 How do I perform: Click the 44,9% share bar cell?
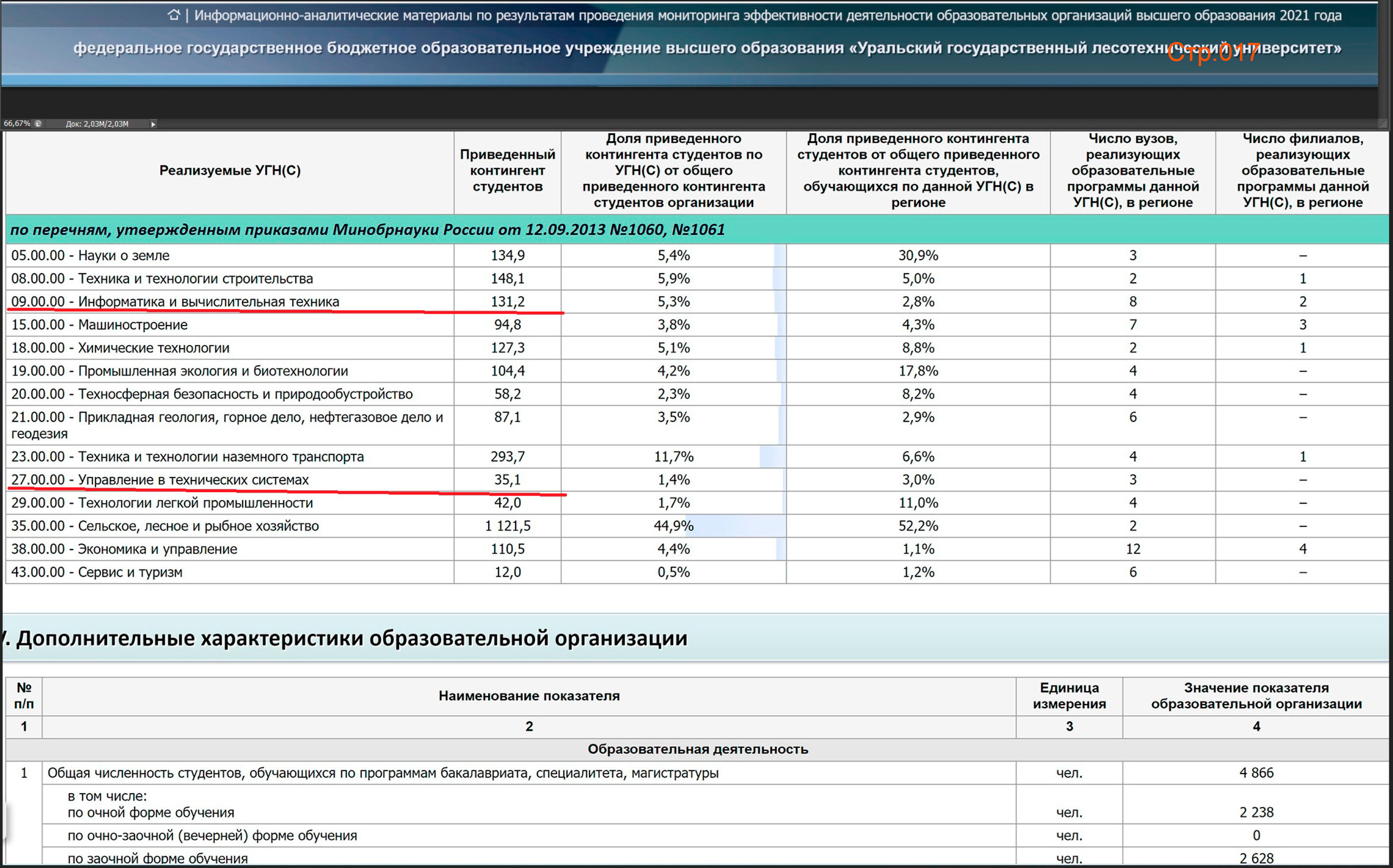click(673, 526)
